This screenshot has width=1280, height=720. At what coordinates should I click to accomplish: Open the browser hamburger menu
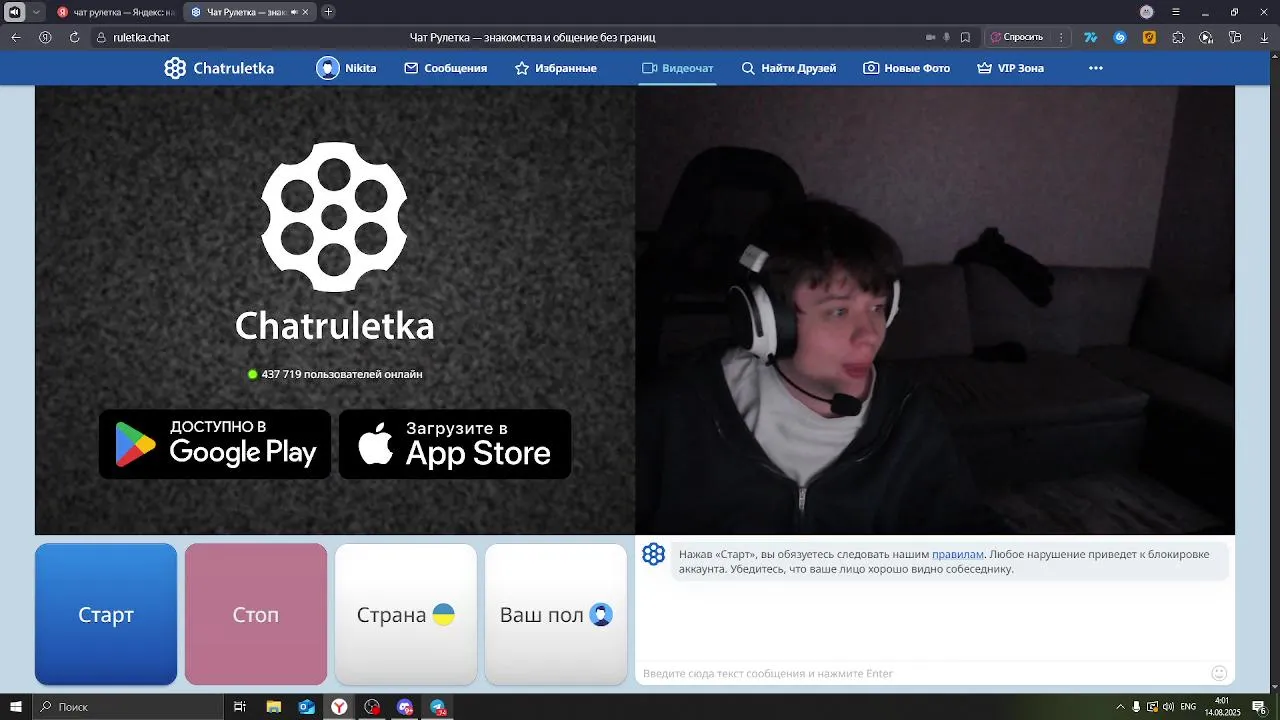tap(1176, 12)
